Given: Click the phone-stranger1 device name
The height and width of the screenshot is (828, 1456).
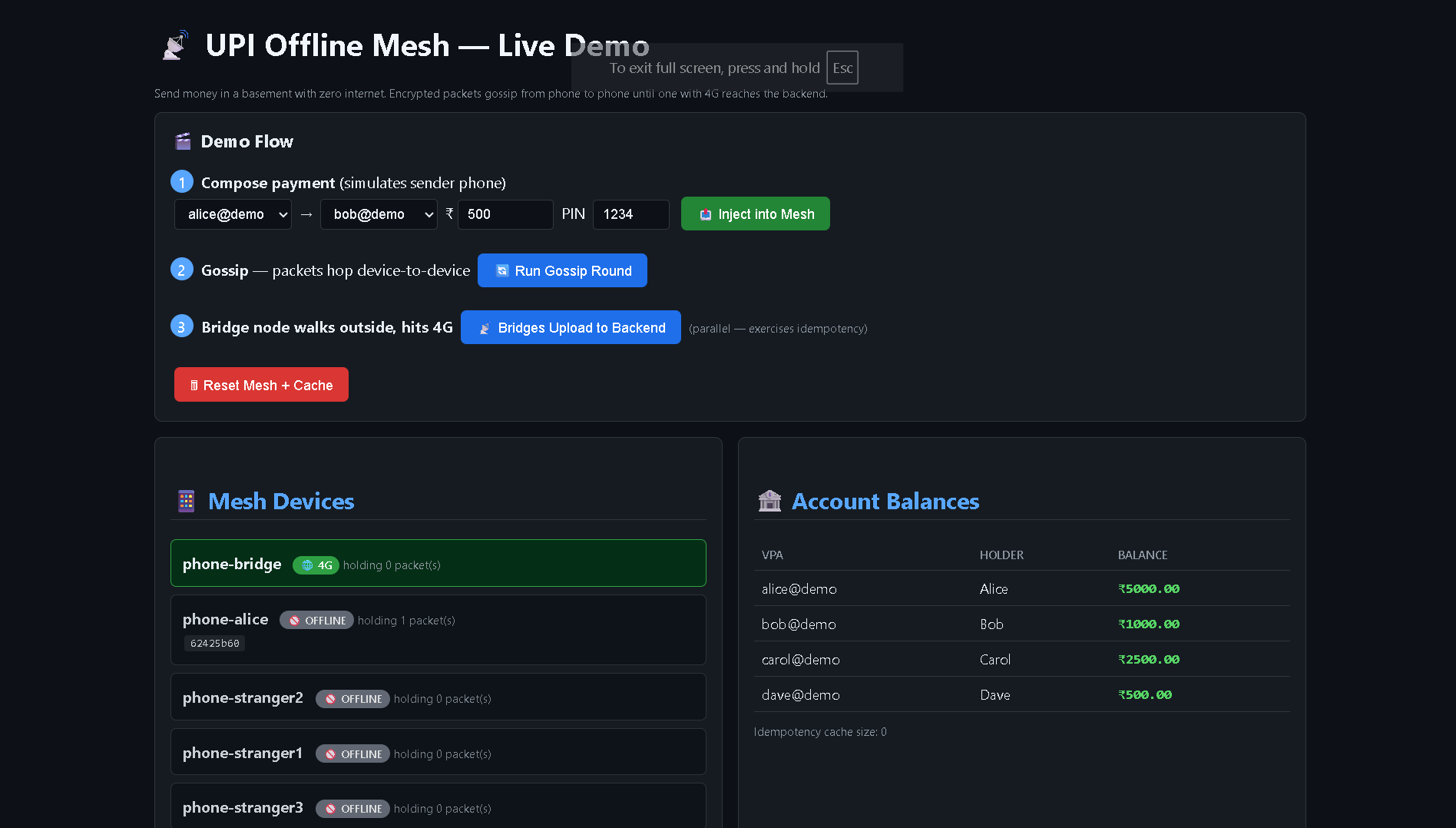Looking at the screenshot, I should (243, 753).
